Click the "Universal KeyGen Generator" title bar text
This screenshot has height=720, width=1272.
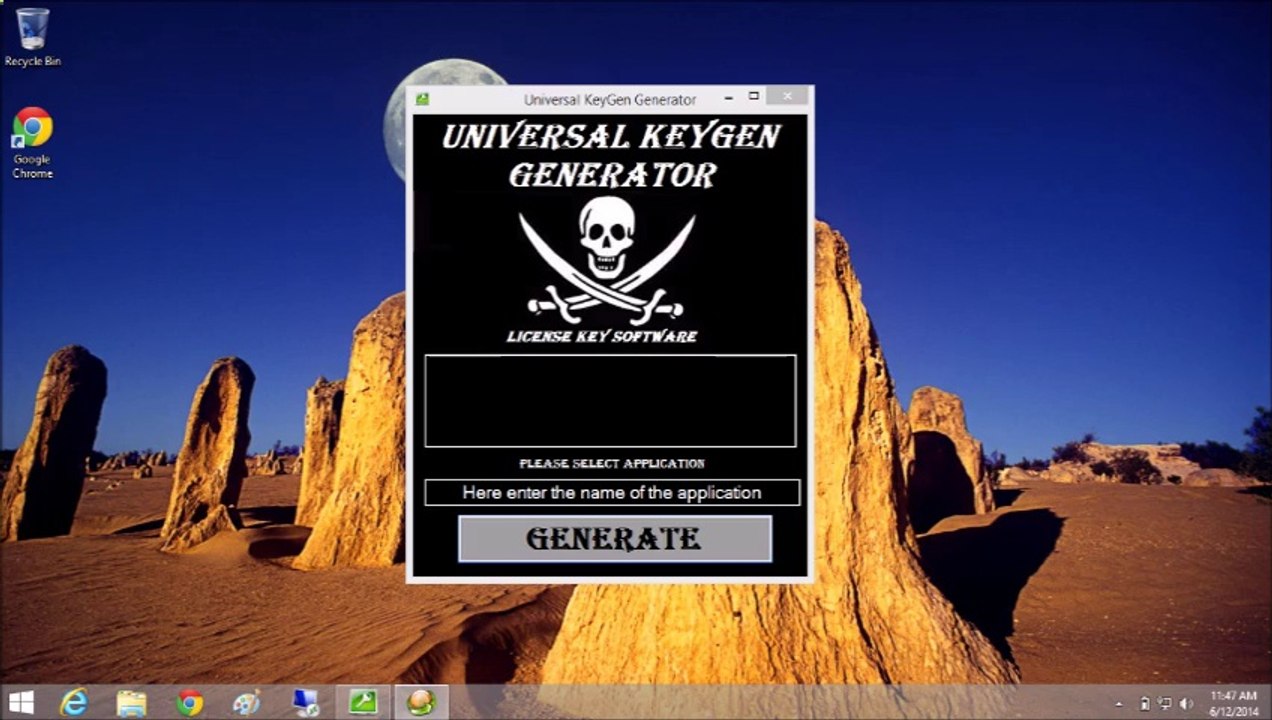click(x=610, y=99)
